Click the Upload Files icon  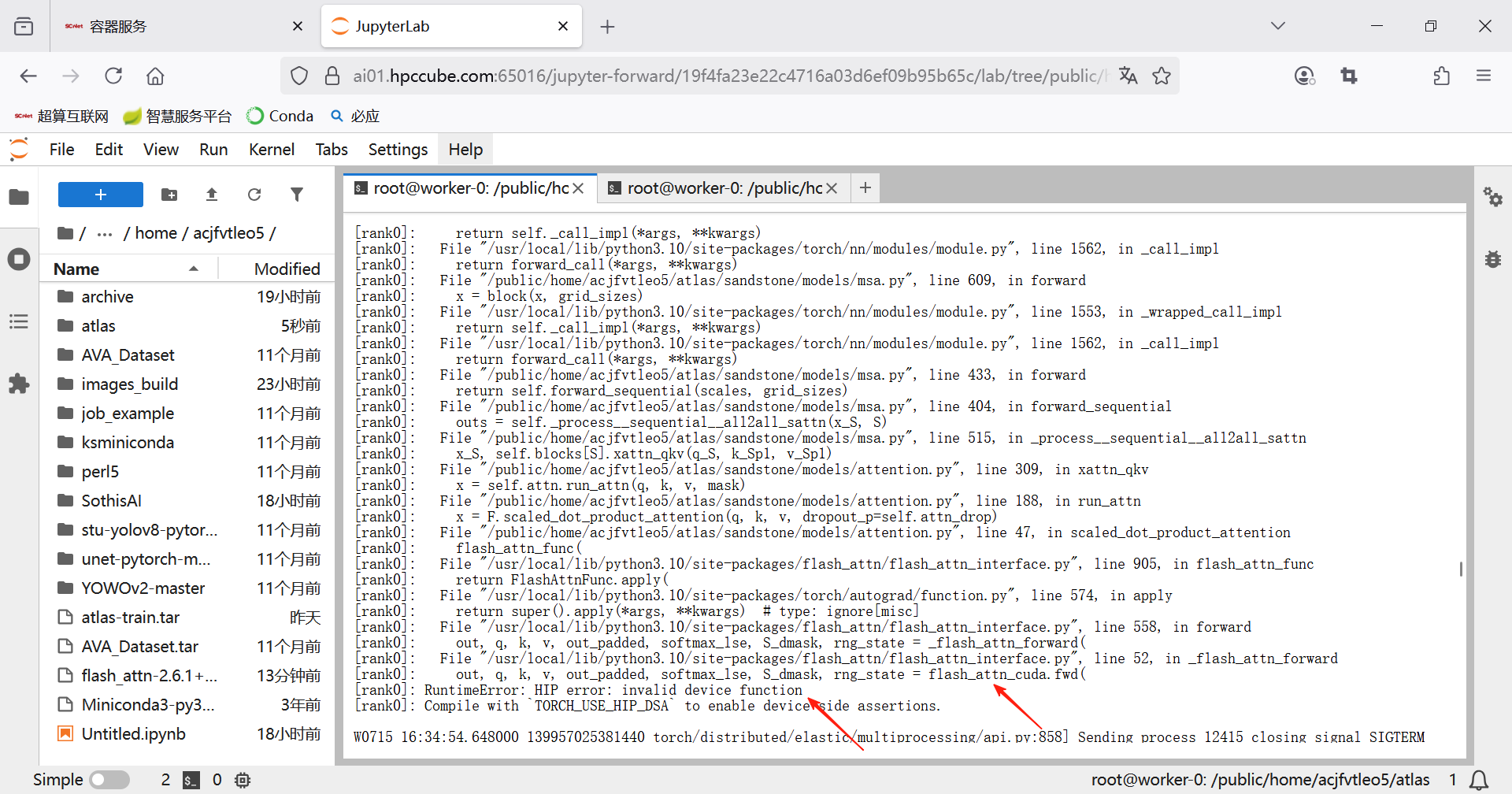[212, 195]
